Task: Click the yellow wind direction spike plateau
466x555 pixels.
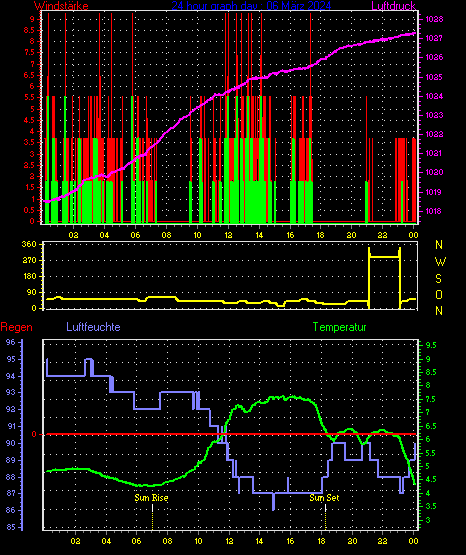Action: coord(384,257)
